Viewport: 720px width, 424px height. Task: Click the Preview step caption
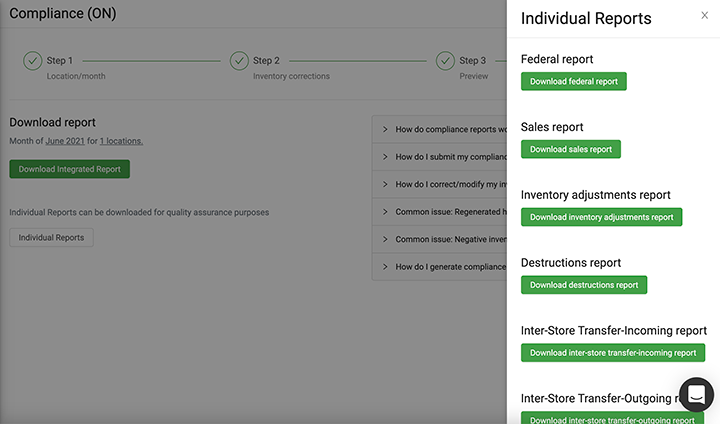[473, 76]
